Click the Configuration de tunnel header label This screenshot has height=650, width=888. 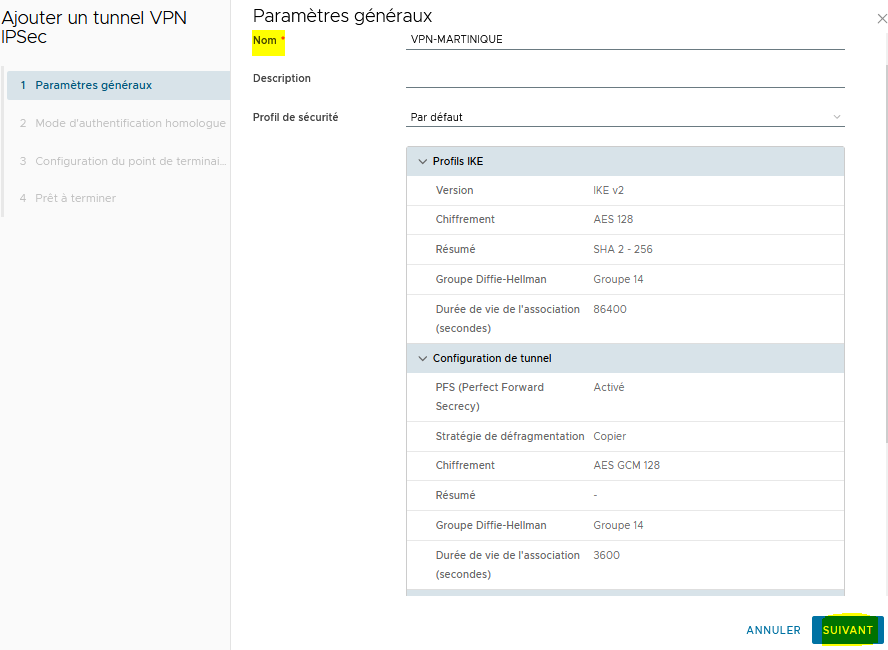tap(492, 358)
